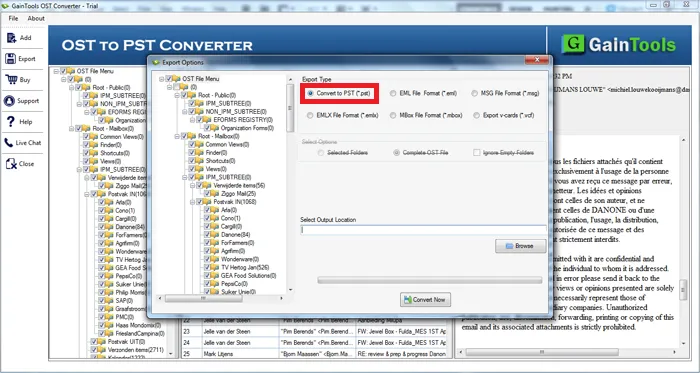Select Convert to PST (*.pst) radio button
Image resolution: width=700 pixels, height=373 pixels.
coord(310,94)
